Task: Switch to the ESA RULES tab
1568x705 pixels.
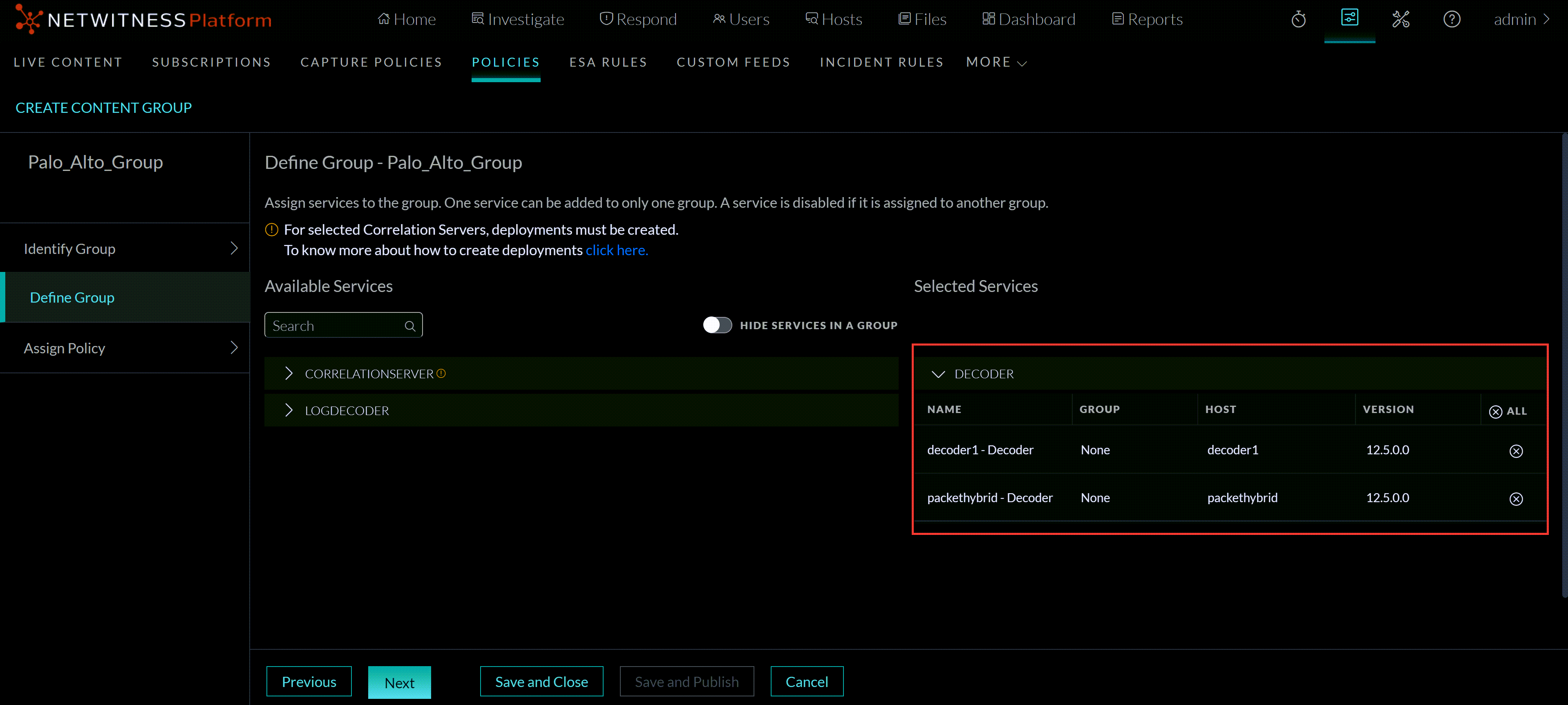Action: tap(608, 61)
